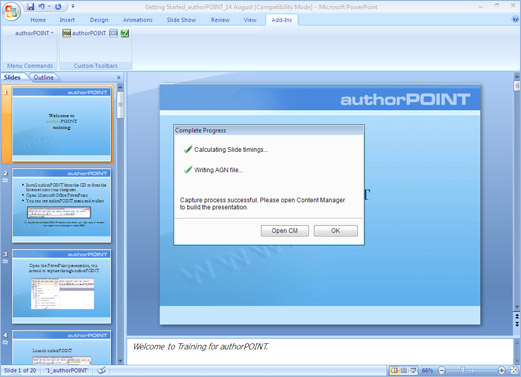Open PowerPoint Help question mark icon
The height and width of the screenshot is (377, 521).
515,20
